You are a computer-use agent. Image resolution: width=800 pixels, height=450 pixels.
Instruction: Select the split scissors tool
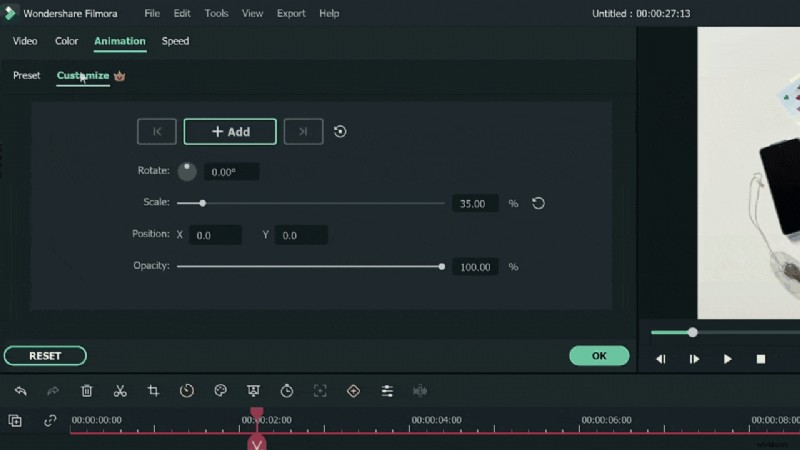coord(120,391)
